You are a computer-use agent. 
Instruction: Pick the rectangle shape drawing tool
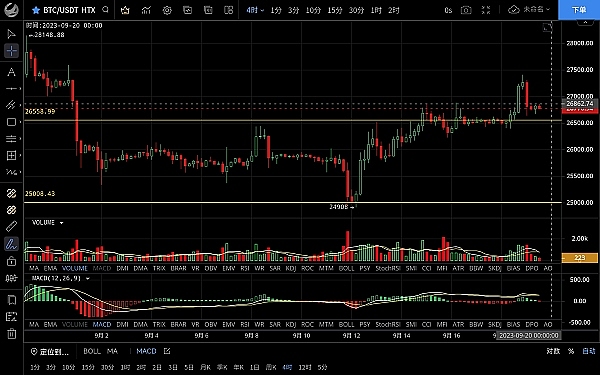(11, 122)
